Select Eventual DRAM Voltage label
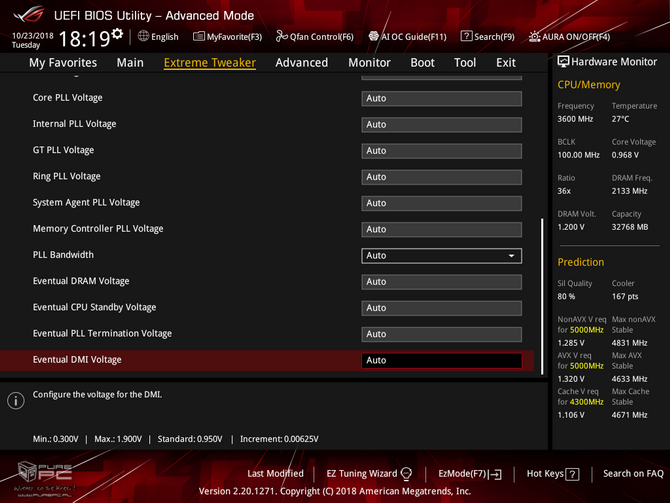The height and width of the screenshot is (503, 670). pos(81,281)
